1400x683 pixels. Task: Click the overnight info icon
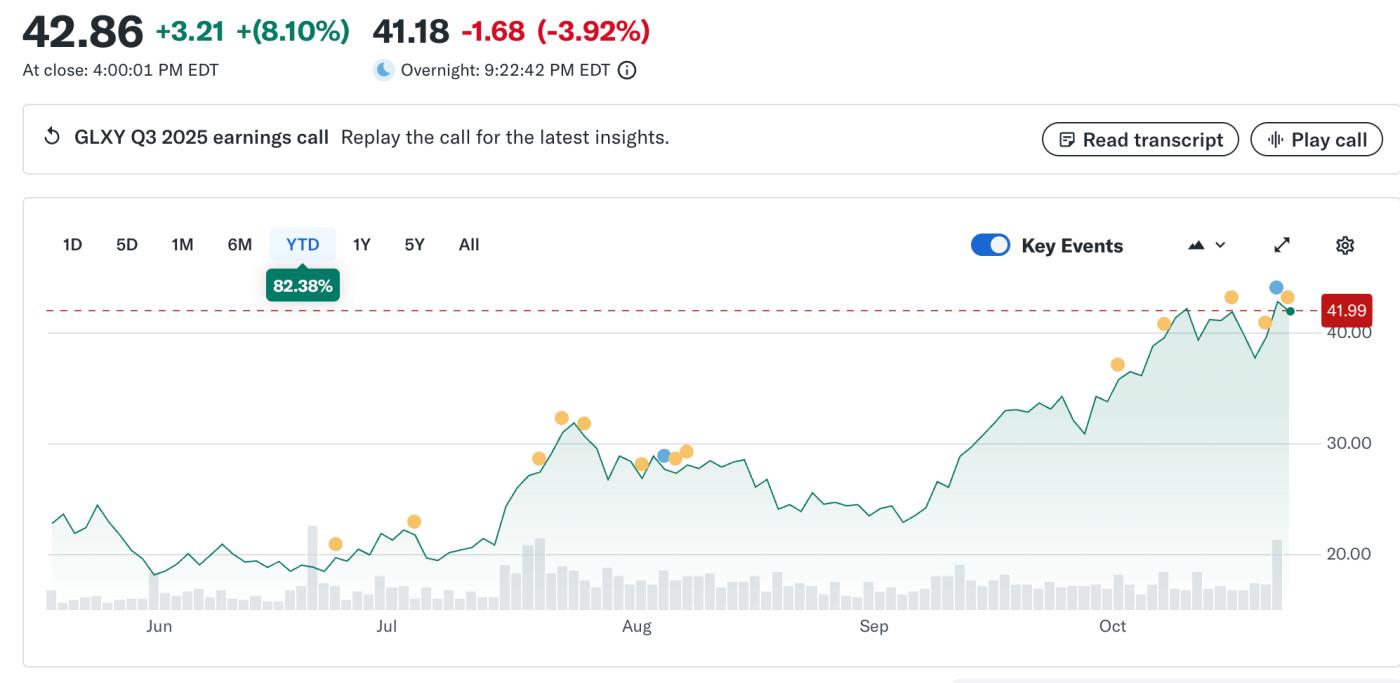pos(627,70)
